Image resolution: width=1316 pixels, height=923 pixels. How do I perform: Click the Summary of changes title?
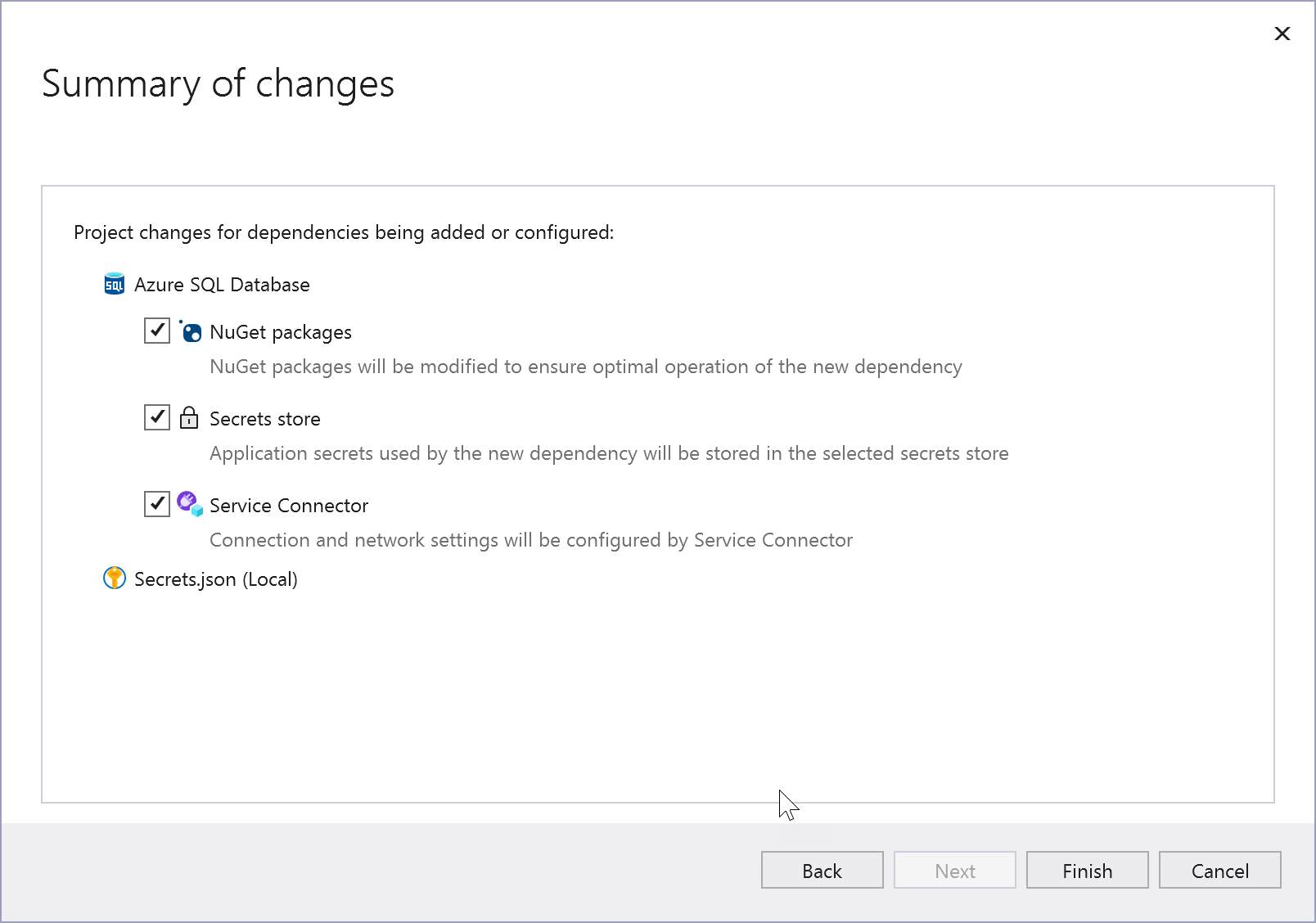pos(219,83)
